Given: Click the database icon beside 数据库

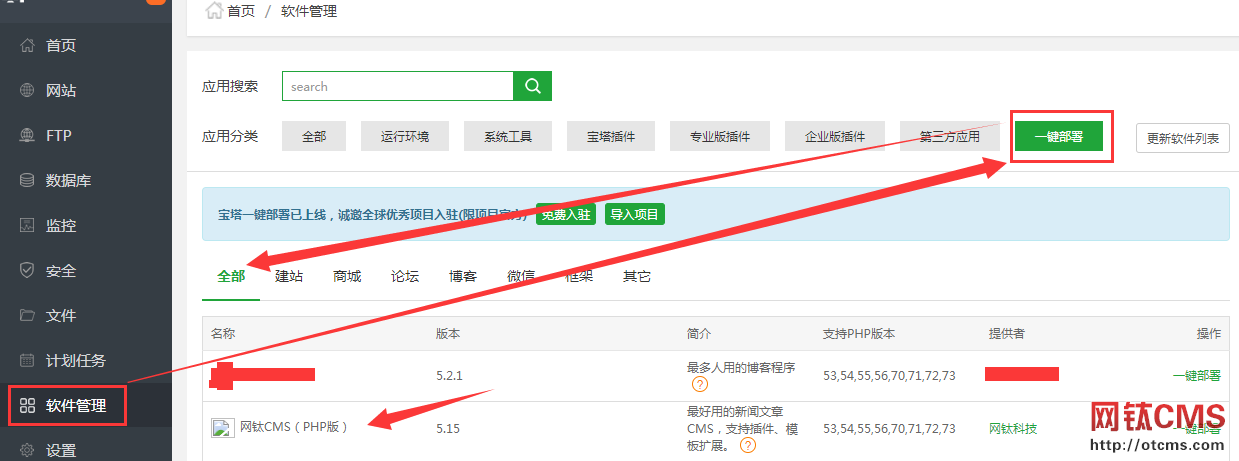Looking at the screenshot, I should [x=28, y=181].
